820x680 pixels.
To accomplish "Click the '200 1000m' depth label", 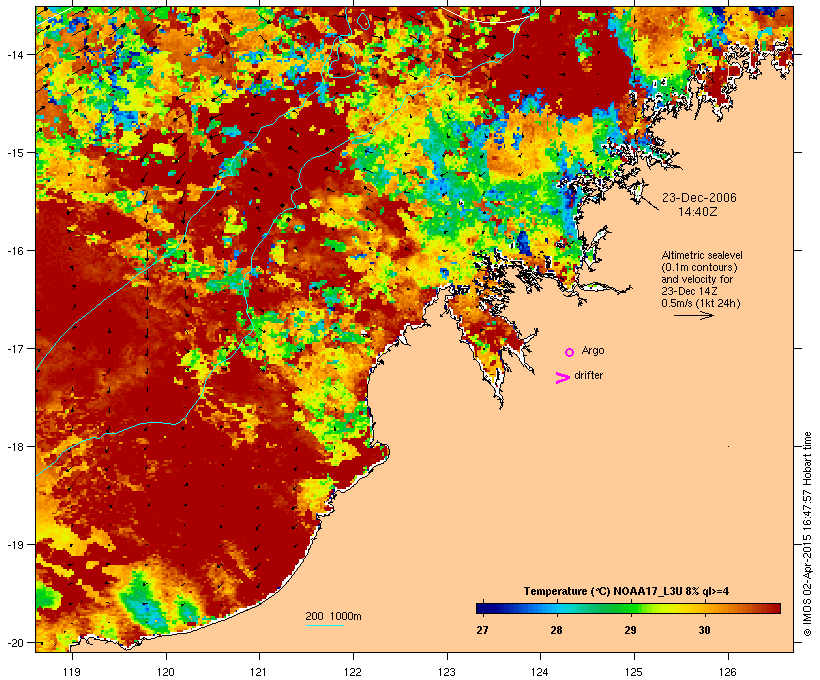I will click(x=333, y=616).
